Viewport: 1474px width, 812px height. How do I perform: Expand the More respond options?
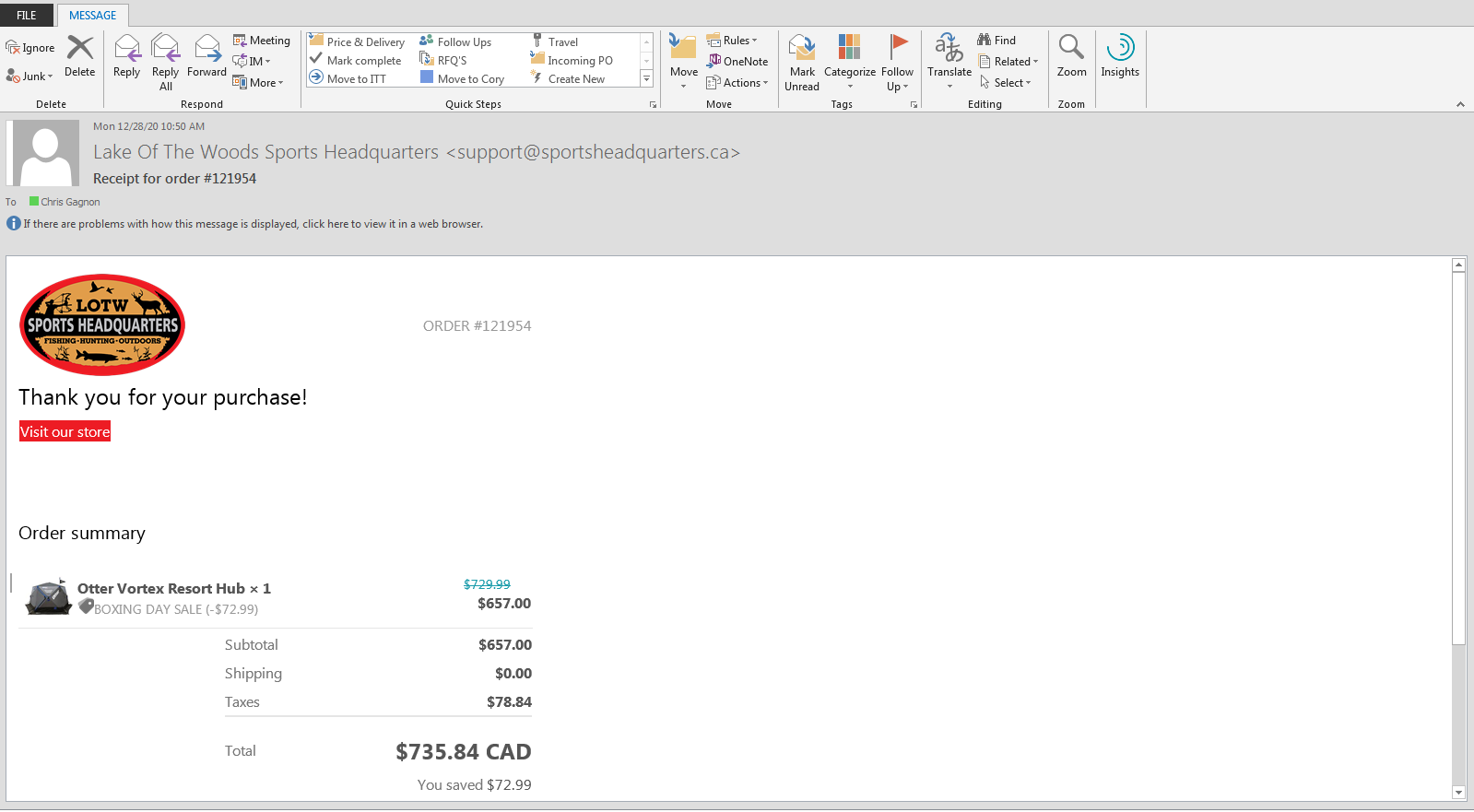point(258,83)
